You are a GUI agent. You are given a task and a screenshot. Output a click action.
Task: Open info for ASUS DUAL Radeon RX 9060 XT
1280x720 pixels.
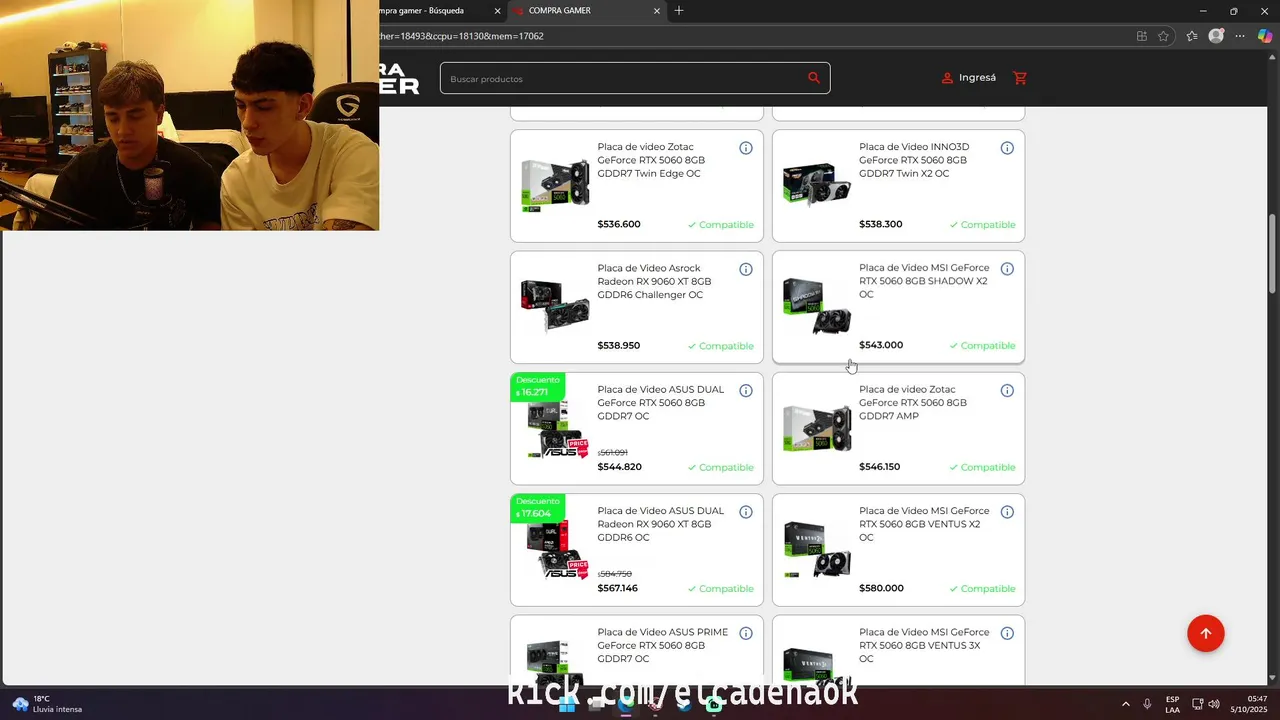pyautogui.click(x=746, y=512)
